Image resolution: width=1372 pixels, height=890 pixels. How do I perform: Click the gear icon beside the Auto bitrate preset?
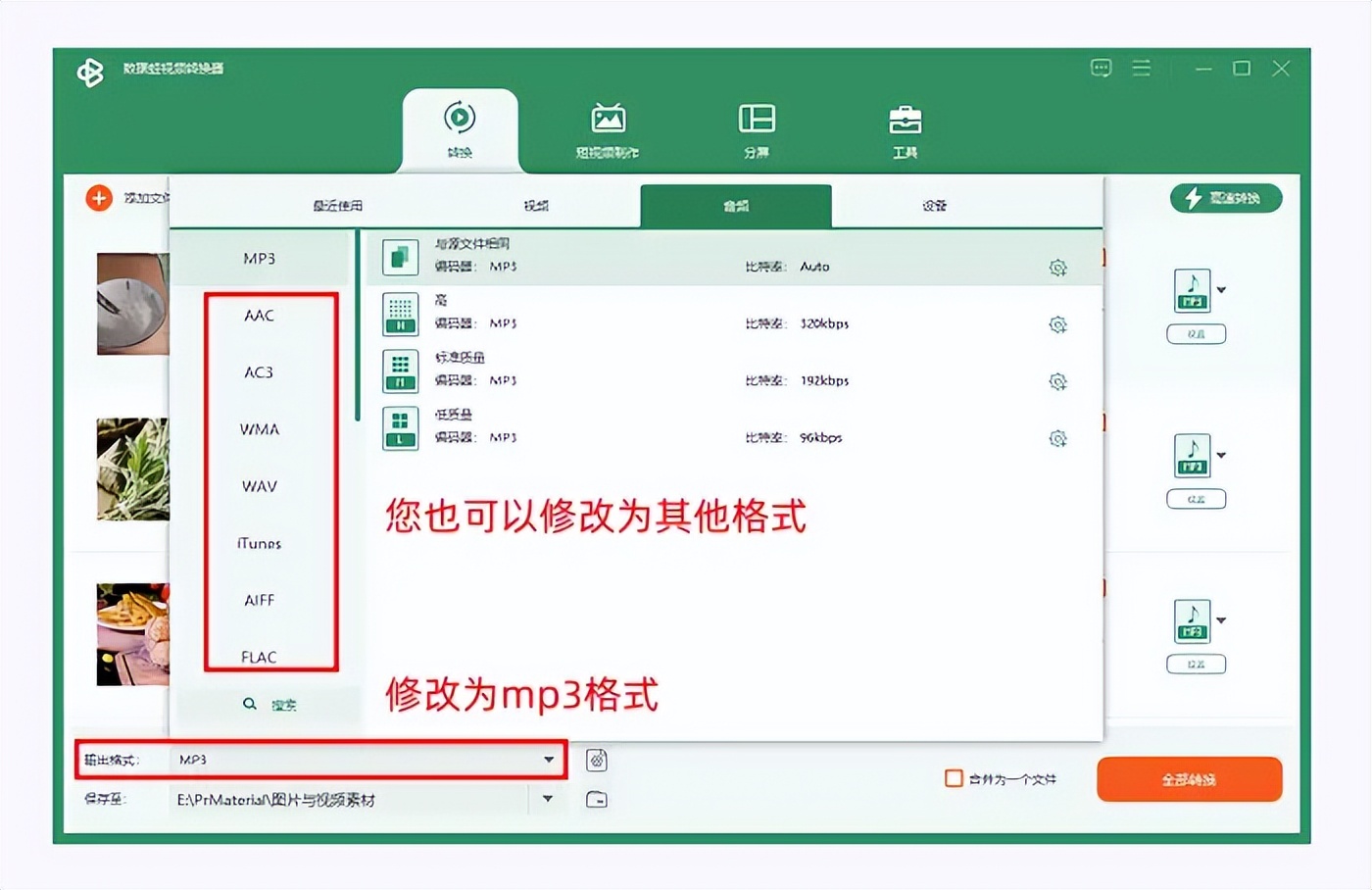(1058, 267)
